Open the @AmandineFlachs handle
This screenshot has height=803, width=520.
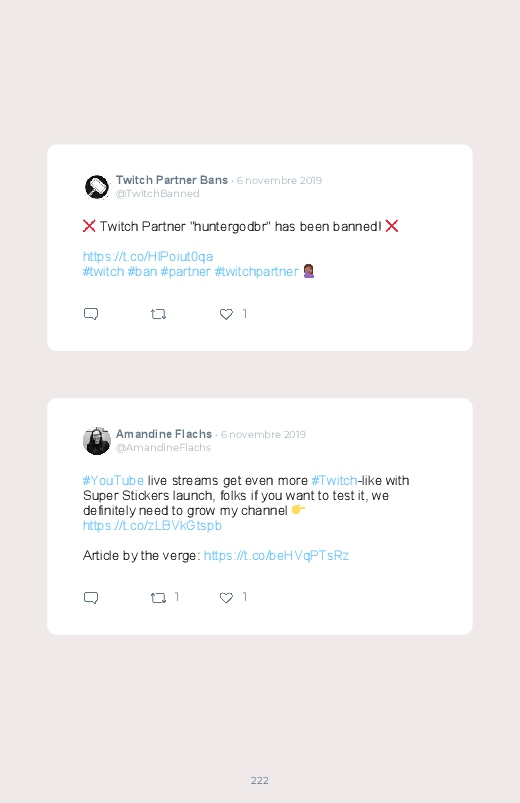[163, 448]
